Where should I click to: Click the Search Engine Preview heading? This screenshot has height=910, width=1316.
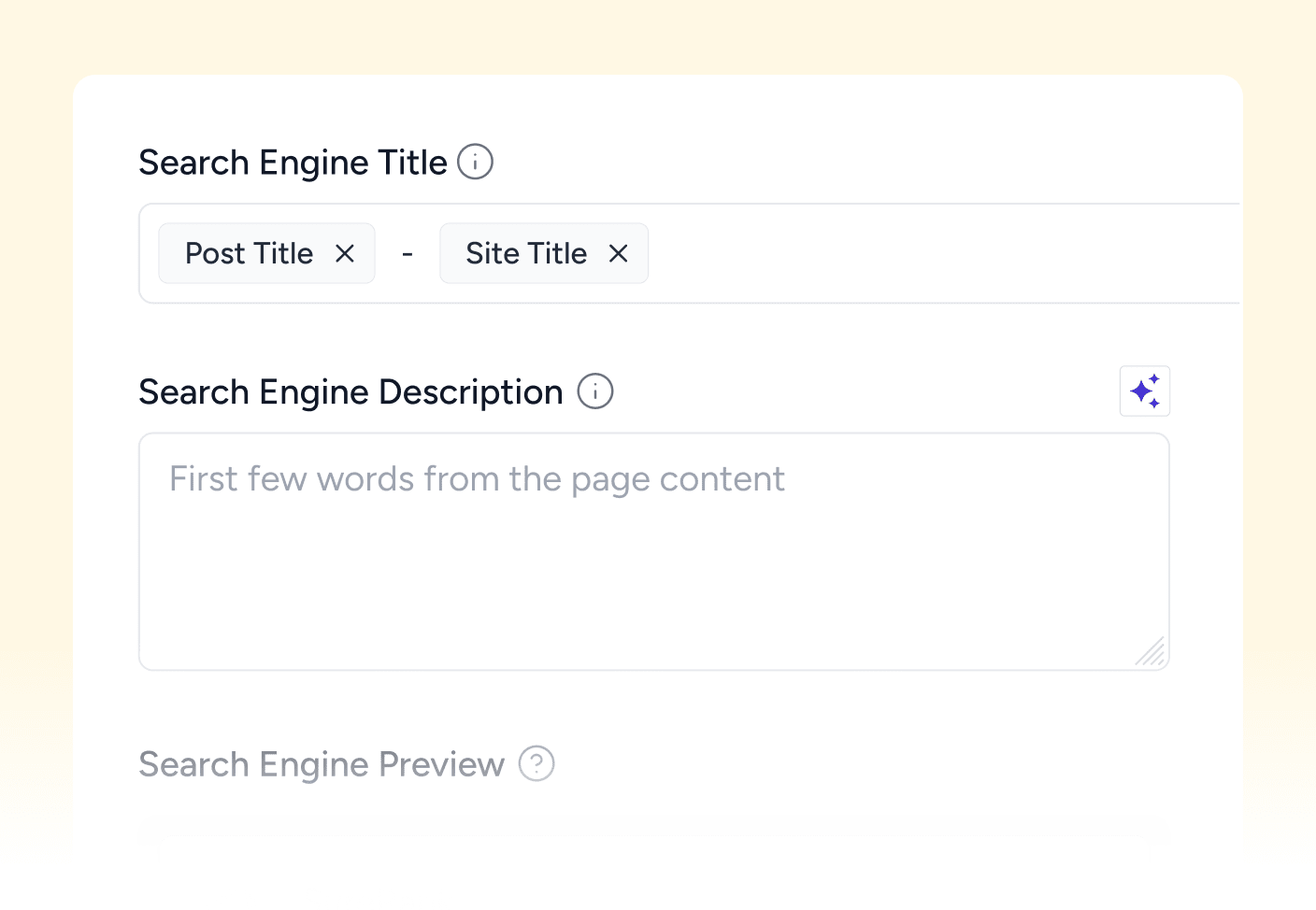[321, 763]
